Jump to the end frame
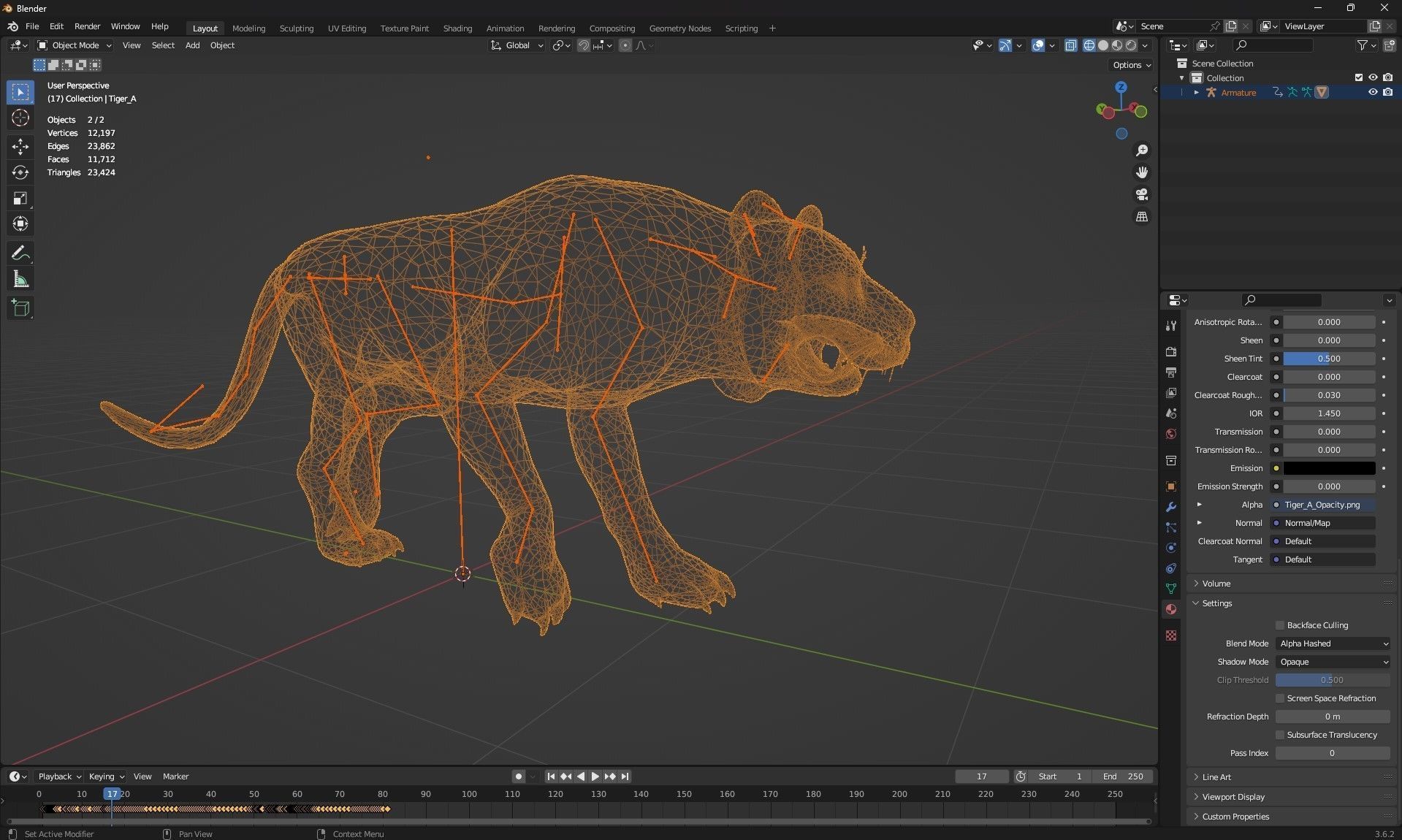The height and width of the screenshot is (840, 1402). point(625,776)
